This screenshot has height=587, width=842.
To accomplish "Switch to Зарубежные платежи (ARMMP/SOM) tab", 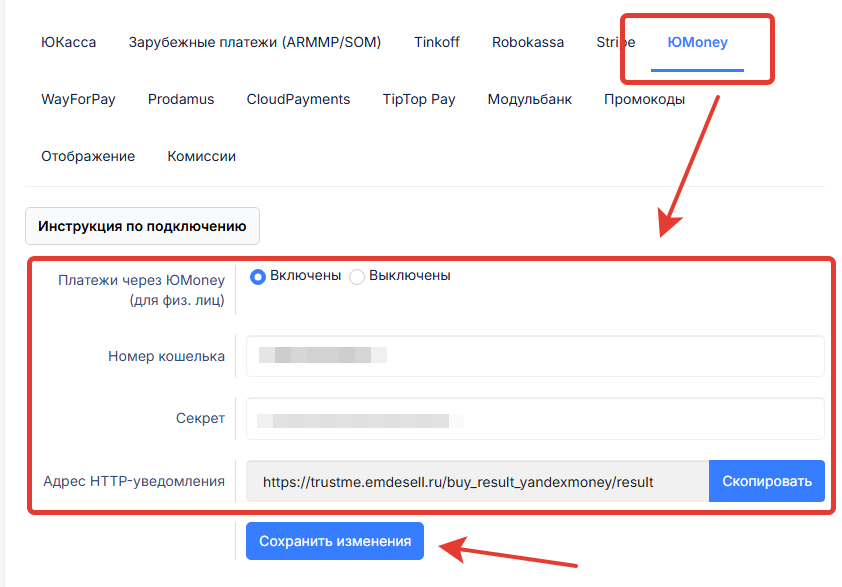I will point(255,42).
